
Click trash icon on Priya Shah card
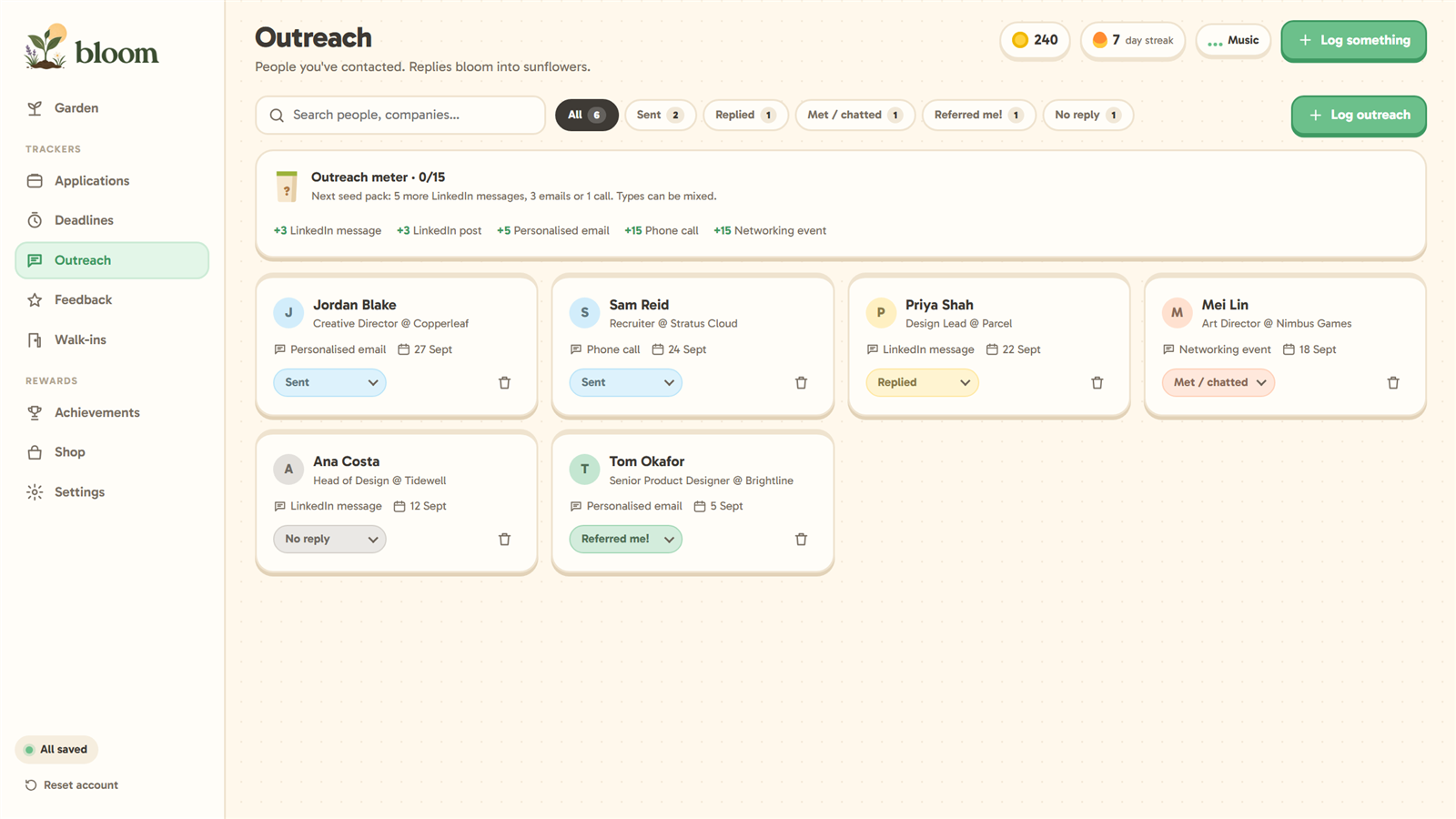point(1097,383)
